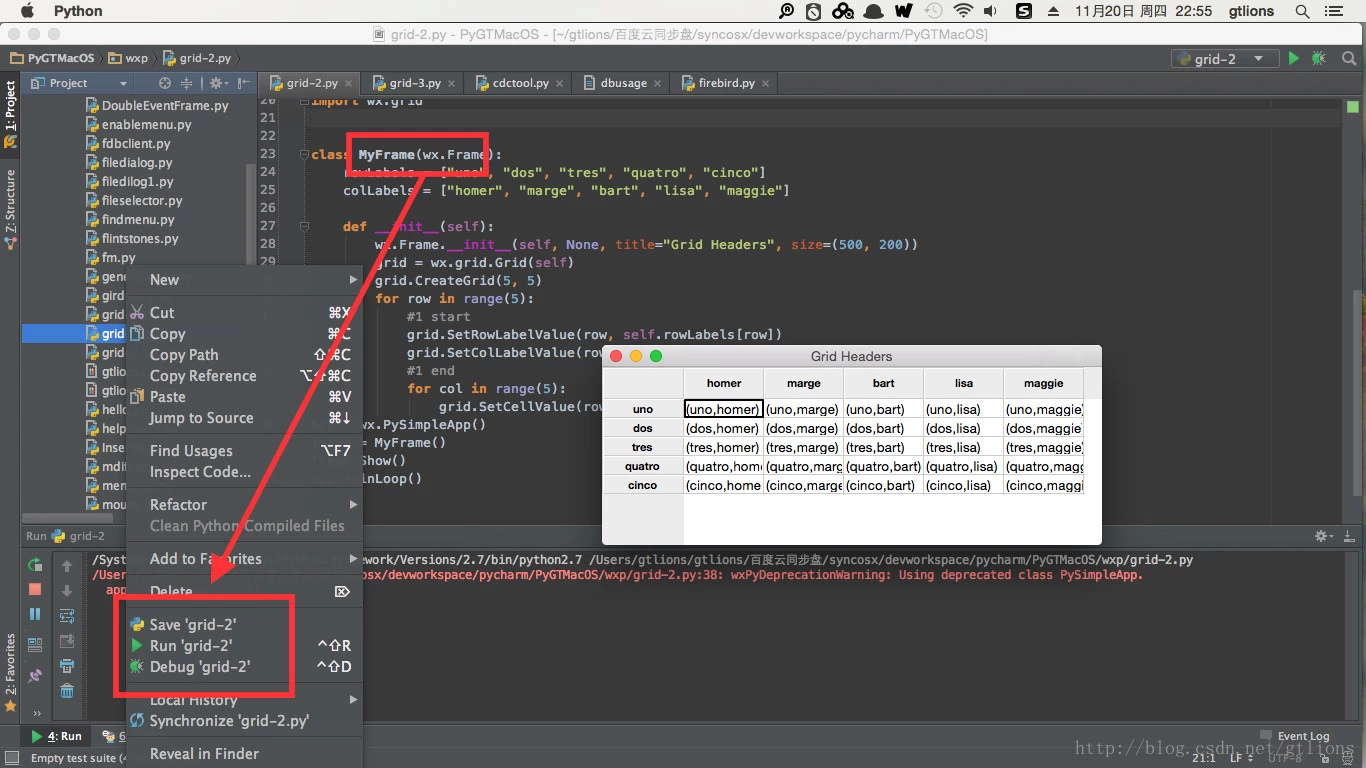Click the down arrow in Run panel
The height and width of the screenshot is (768, 1366).
(67, 591)
